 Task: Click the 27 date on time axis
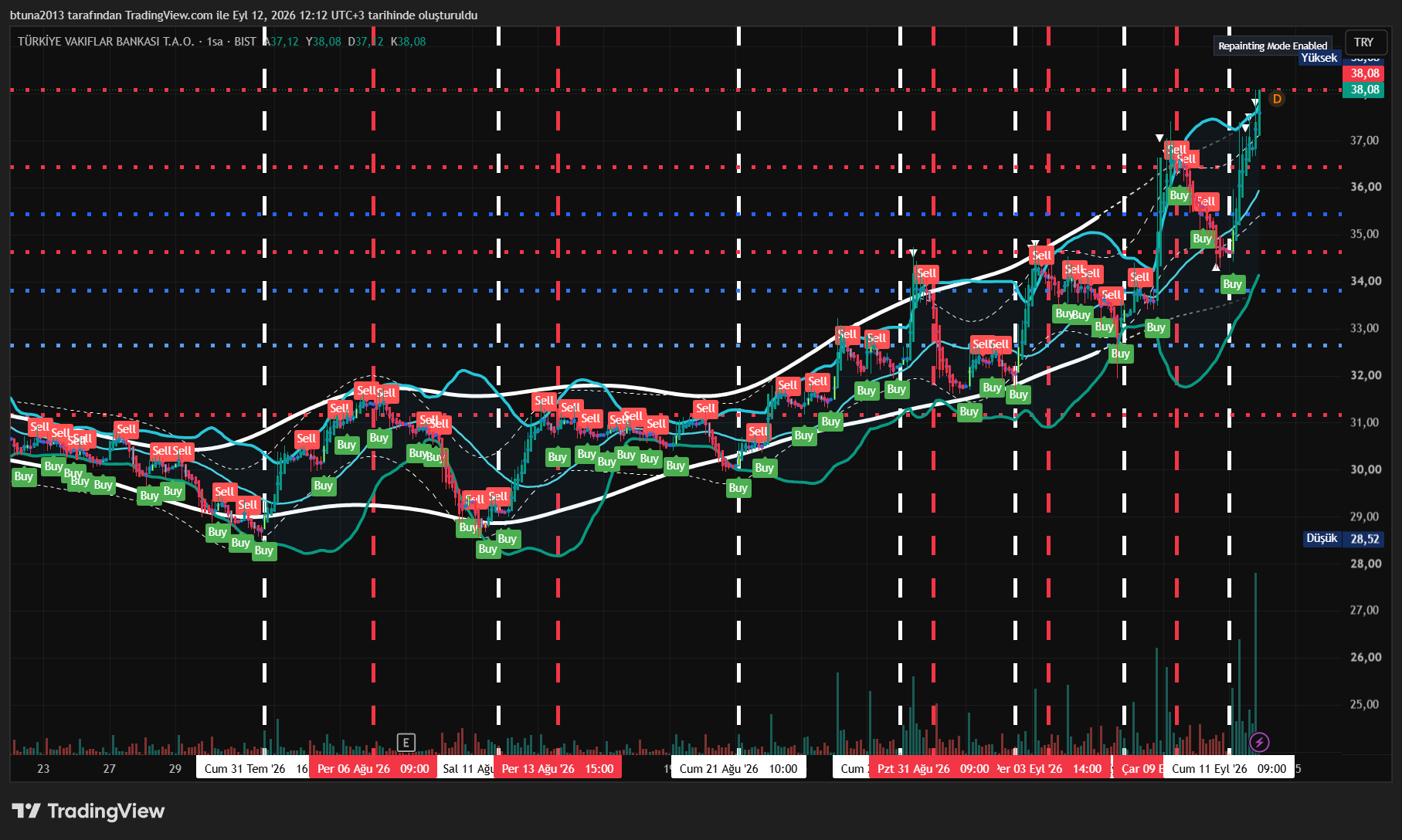(110, 769)
